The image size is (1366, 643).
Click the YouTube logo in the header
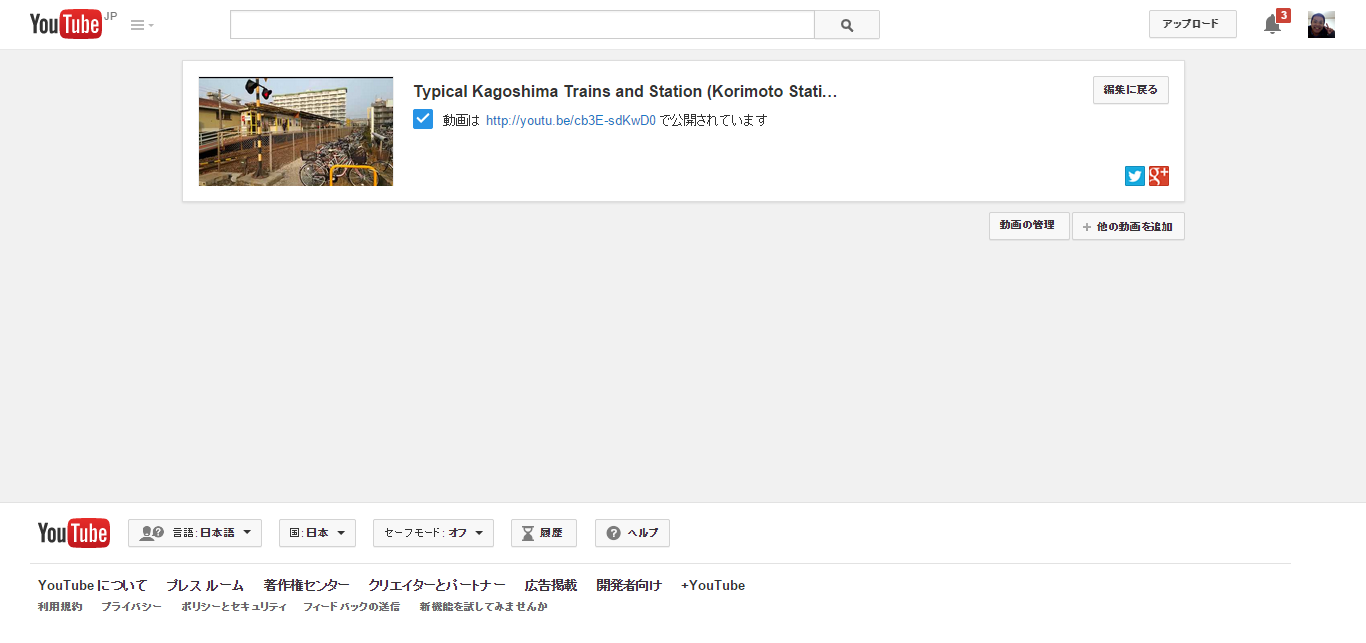point(66,24)
